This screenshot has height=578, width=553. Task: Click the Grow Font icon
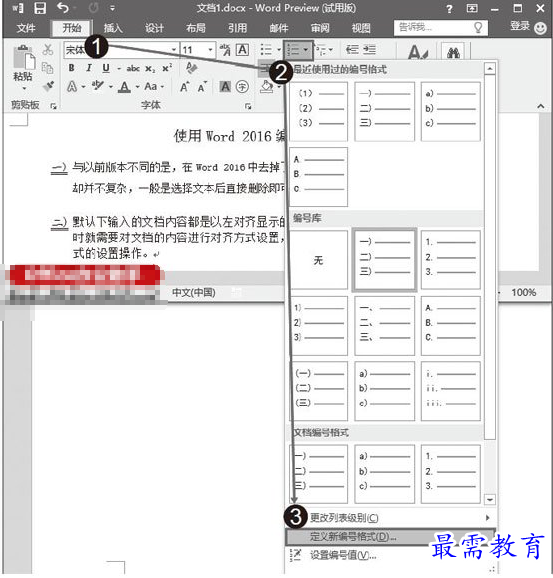(x=184, y=87)
